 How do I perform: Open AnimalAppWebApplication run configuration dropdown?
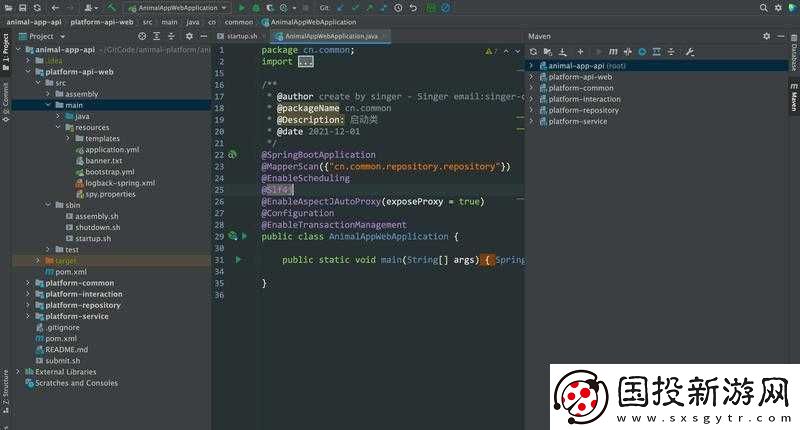point(177,7)
